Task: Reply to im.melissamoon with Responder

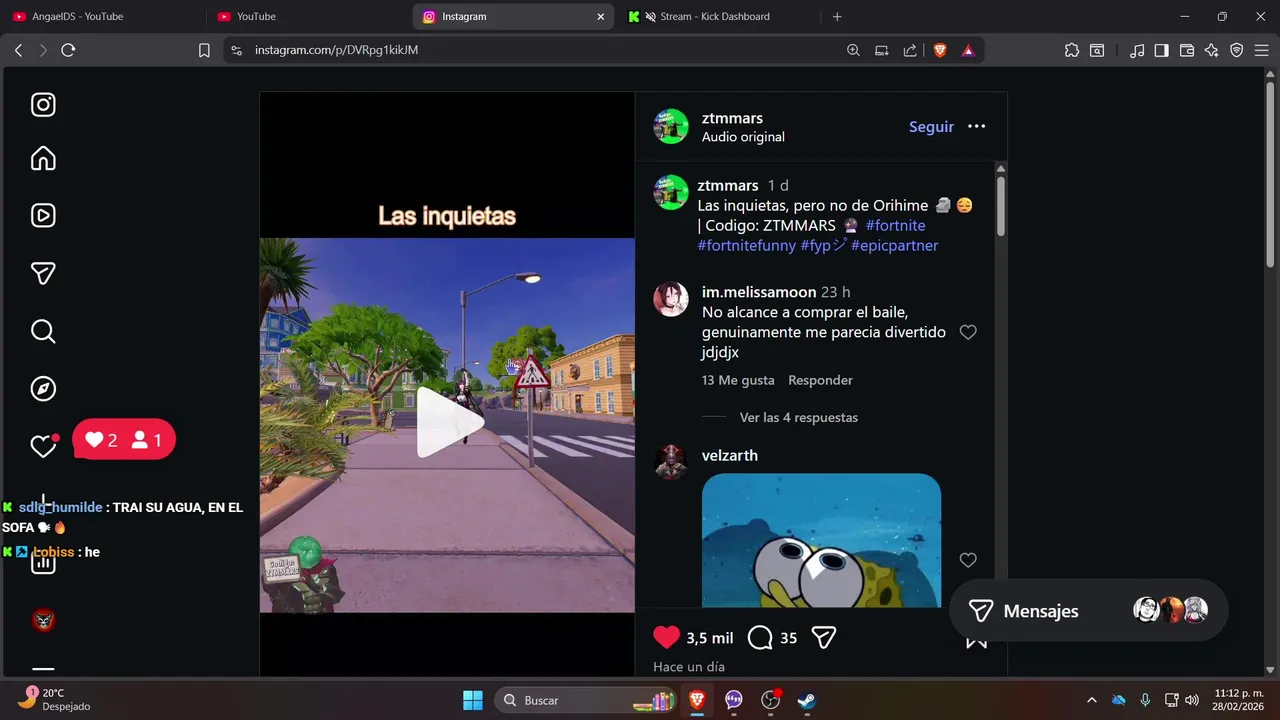Action: pyautogui.click(x=820, y=380)
